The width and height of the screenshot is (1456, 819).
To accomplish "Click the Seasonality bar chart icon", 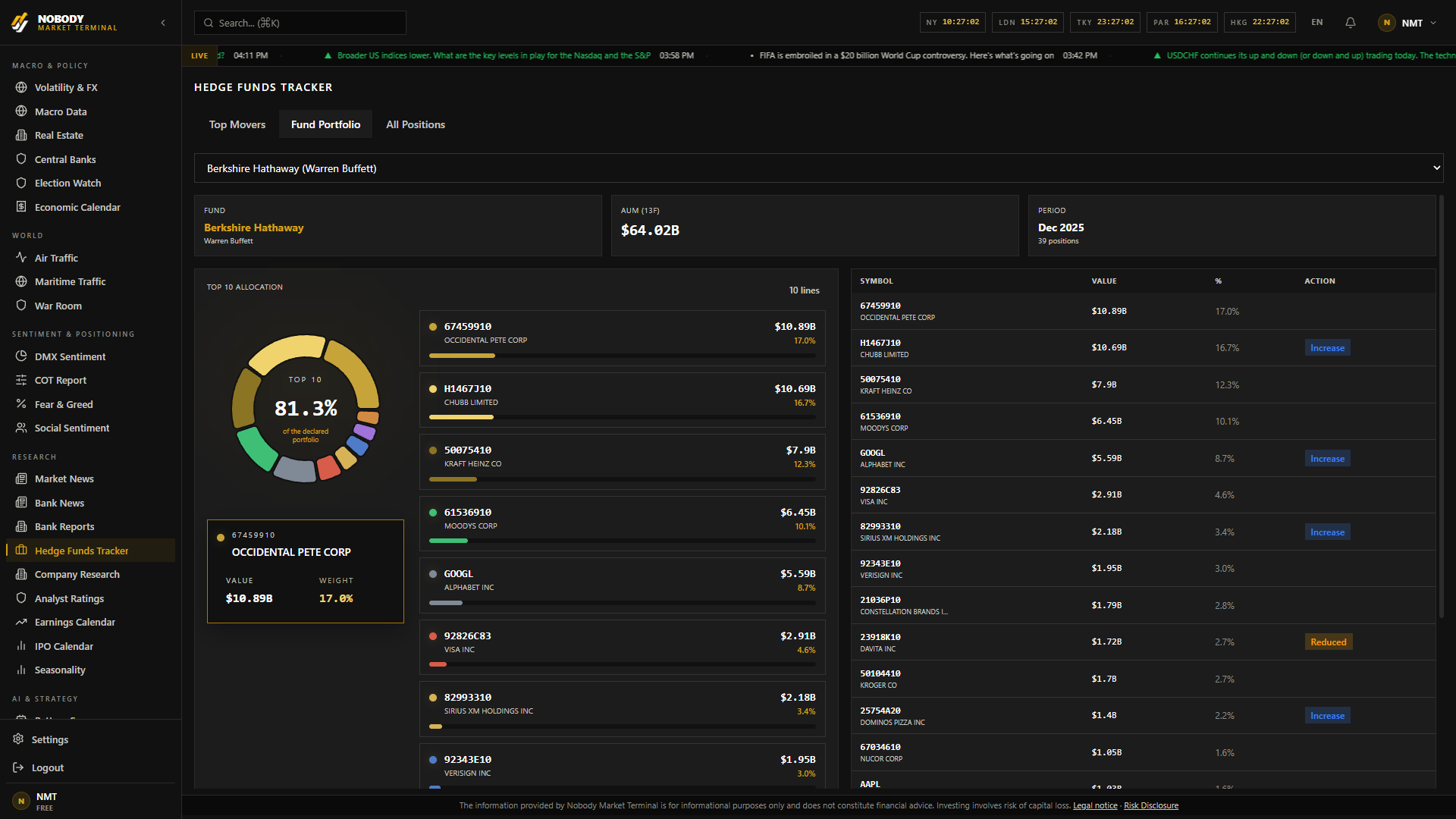I will (21, 670).
